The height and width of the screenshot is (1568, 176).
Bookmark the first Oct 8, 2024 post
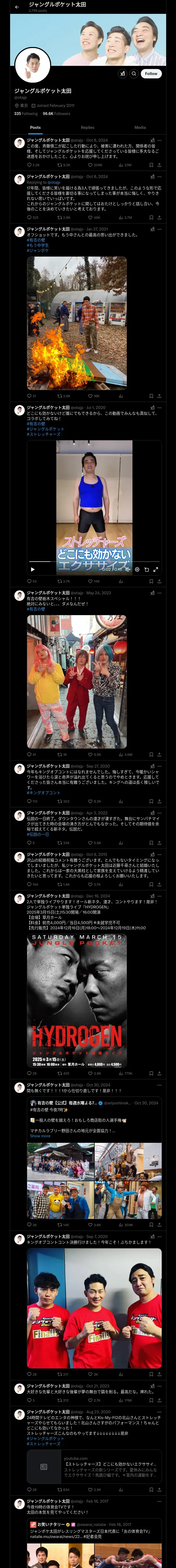click(151, 165)
